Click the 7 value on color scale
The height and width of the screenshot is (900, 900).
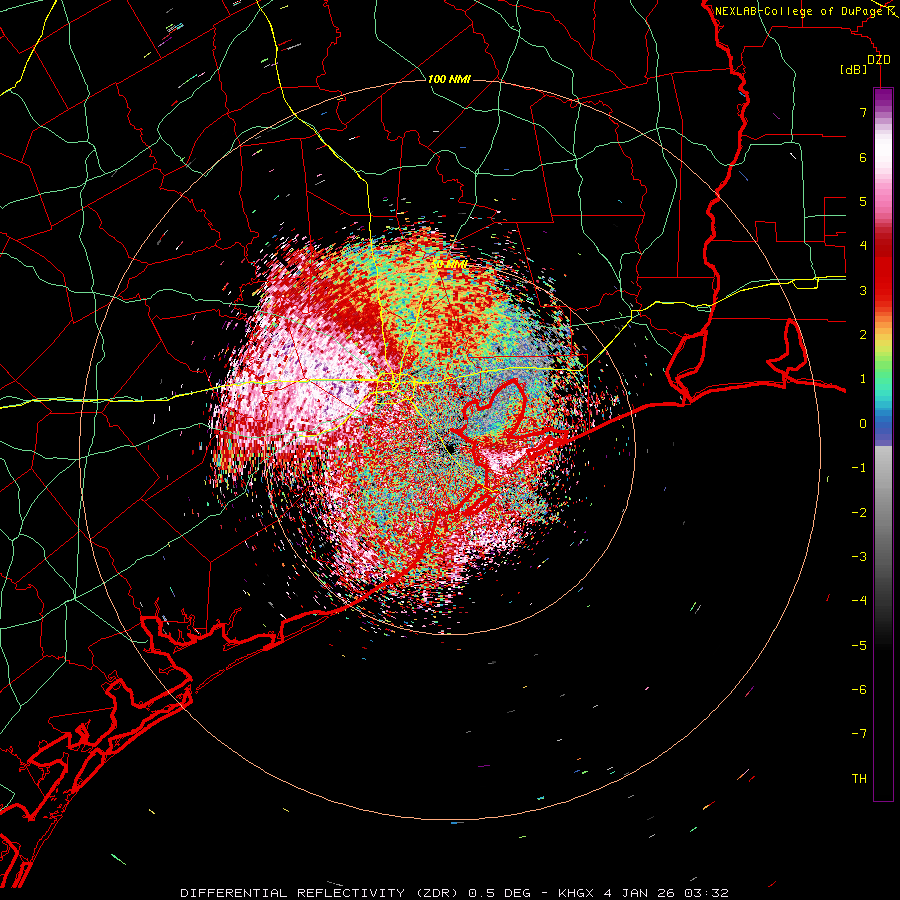click(863, 112)
